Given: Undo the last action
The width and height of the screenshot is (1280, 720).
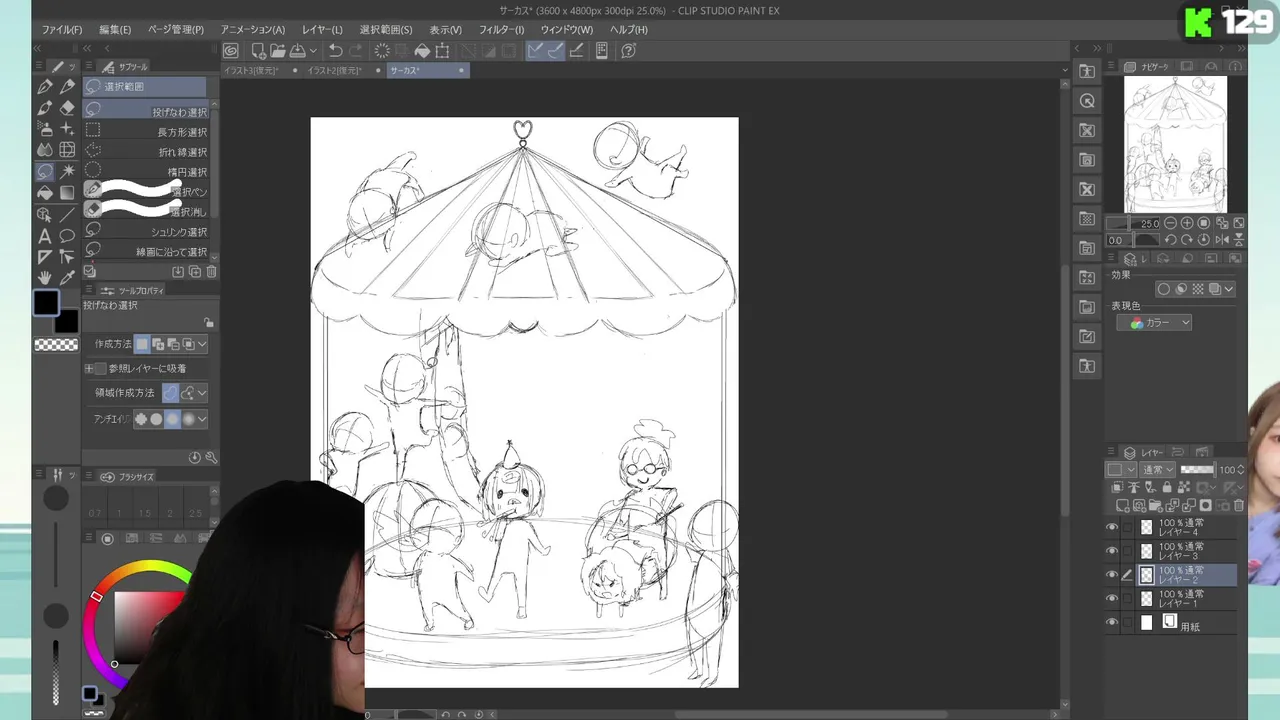Looking at the screenshot, I should (336, 50).
